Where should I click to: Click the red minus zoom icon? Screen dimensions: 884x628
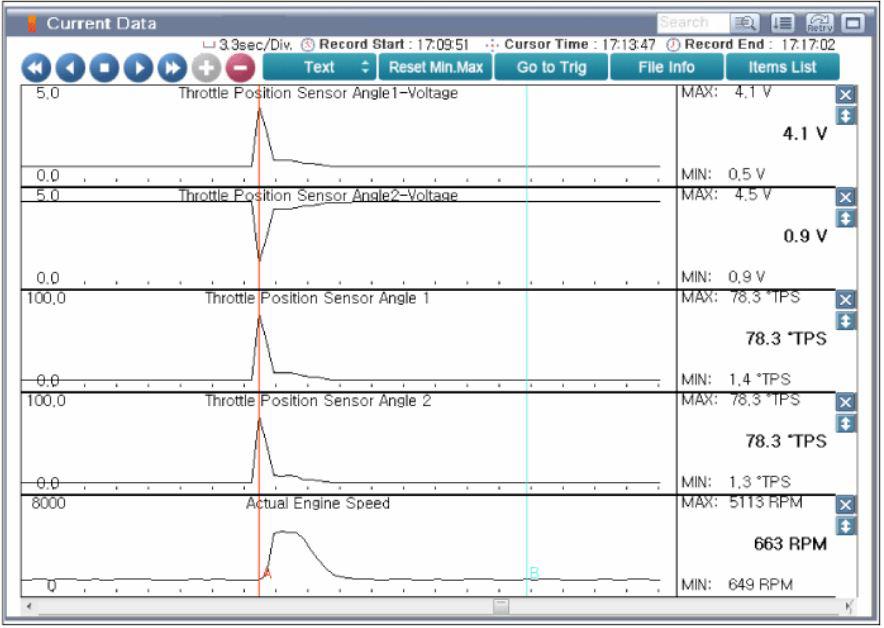pos(241,68)
